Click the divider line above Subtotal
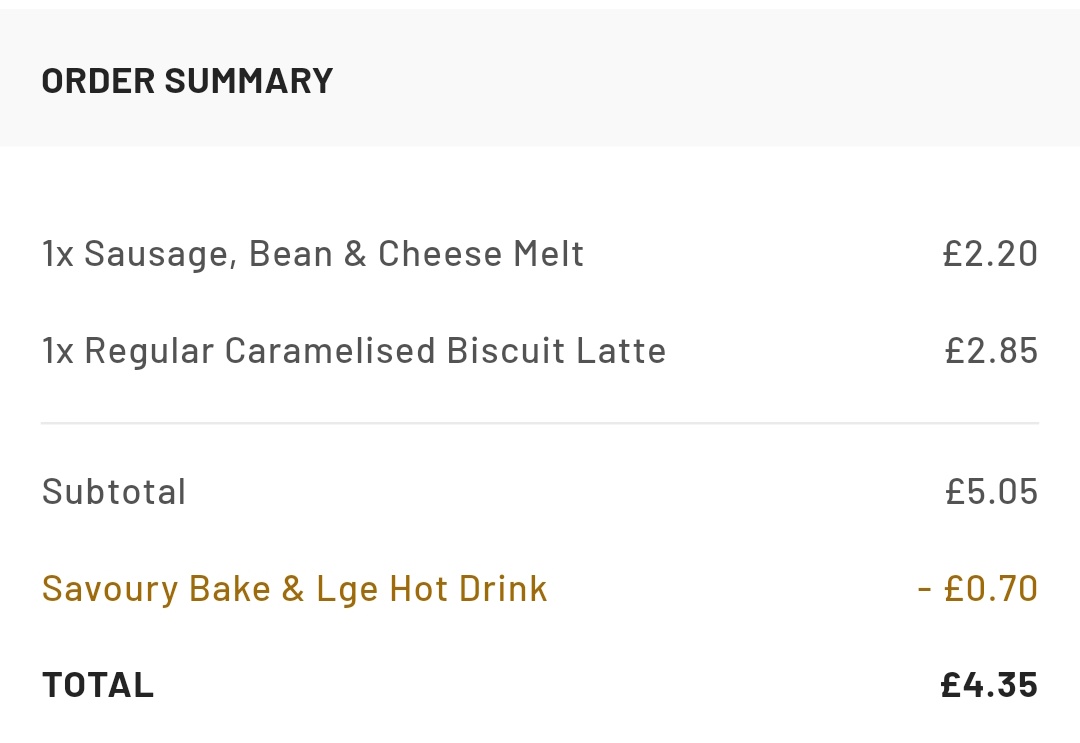The height and width of the screenshot is (743, 1080). [540, 423]
